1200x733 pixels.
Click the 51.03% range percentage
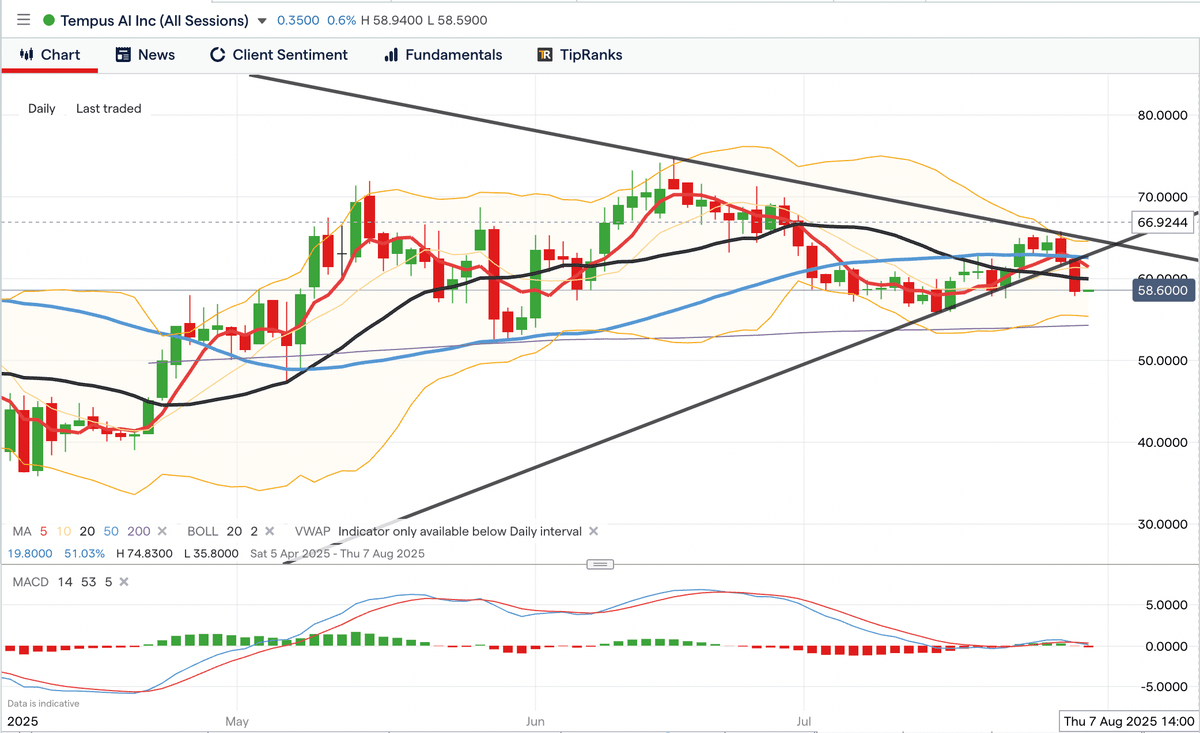84,553
